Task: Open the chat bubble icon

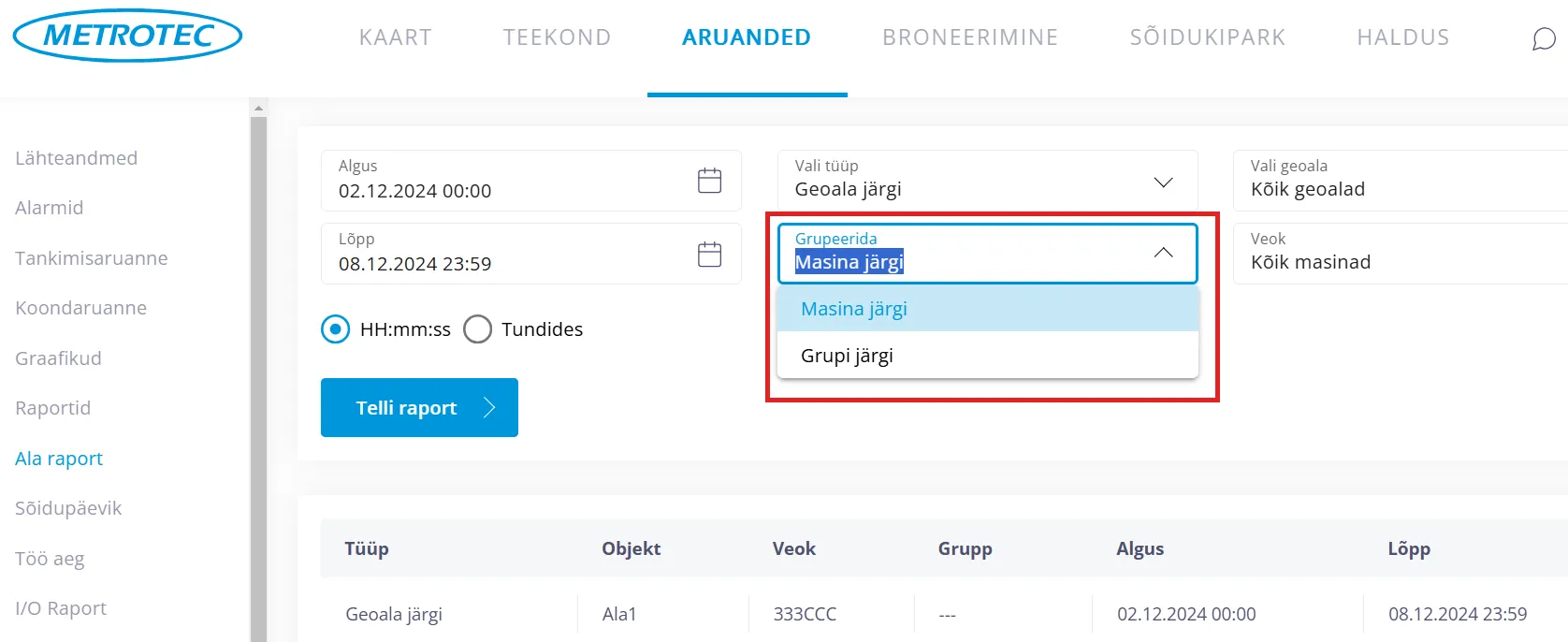Action: 1544,38
